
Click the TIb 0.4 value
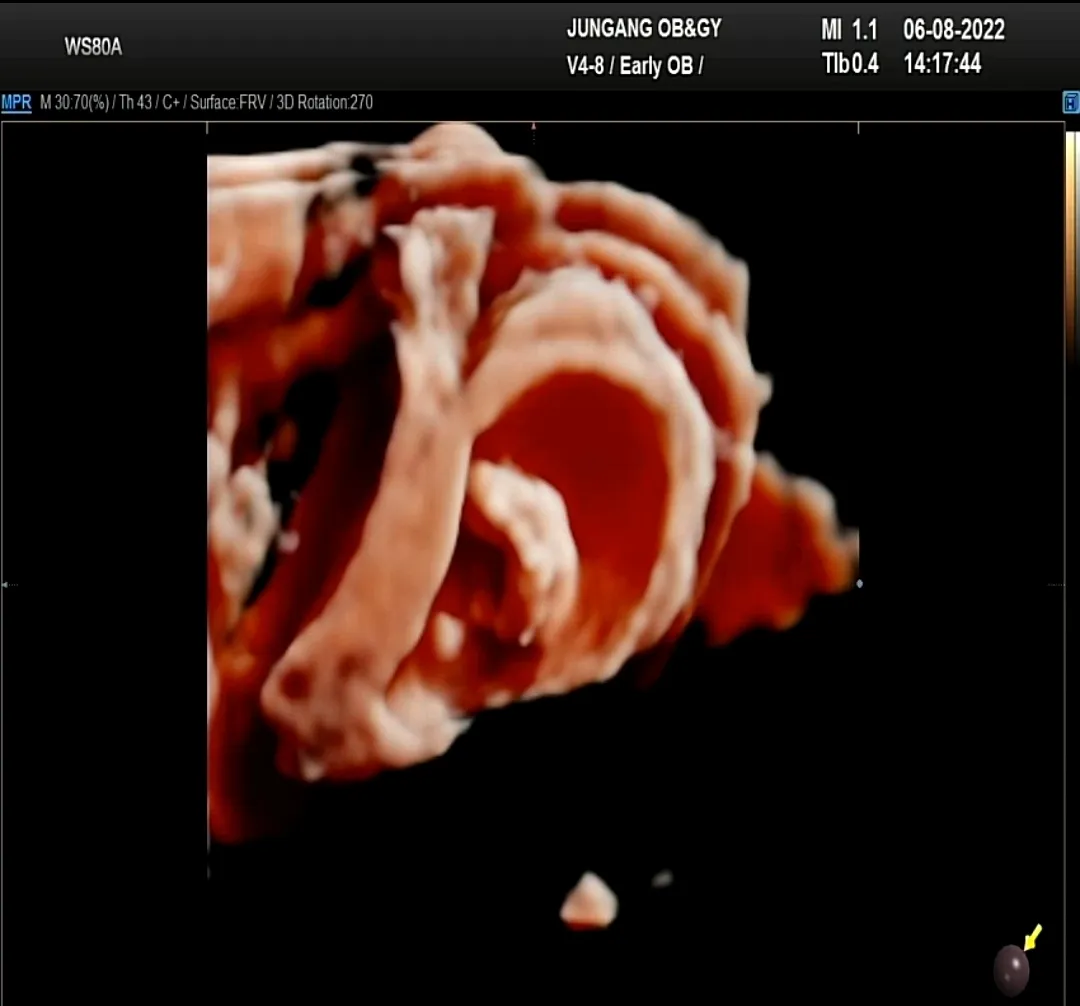click(x=850, y=63)
